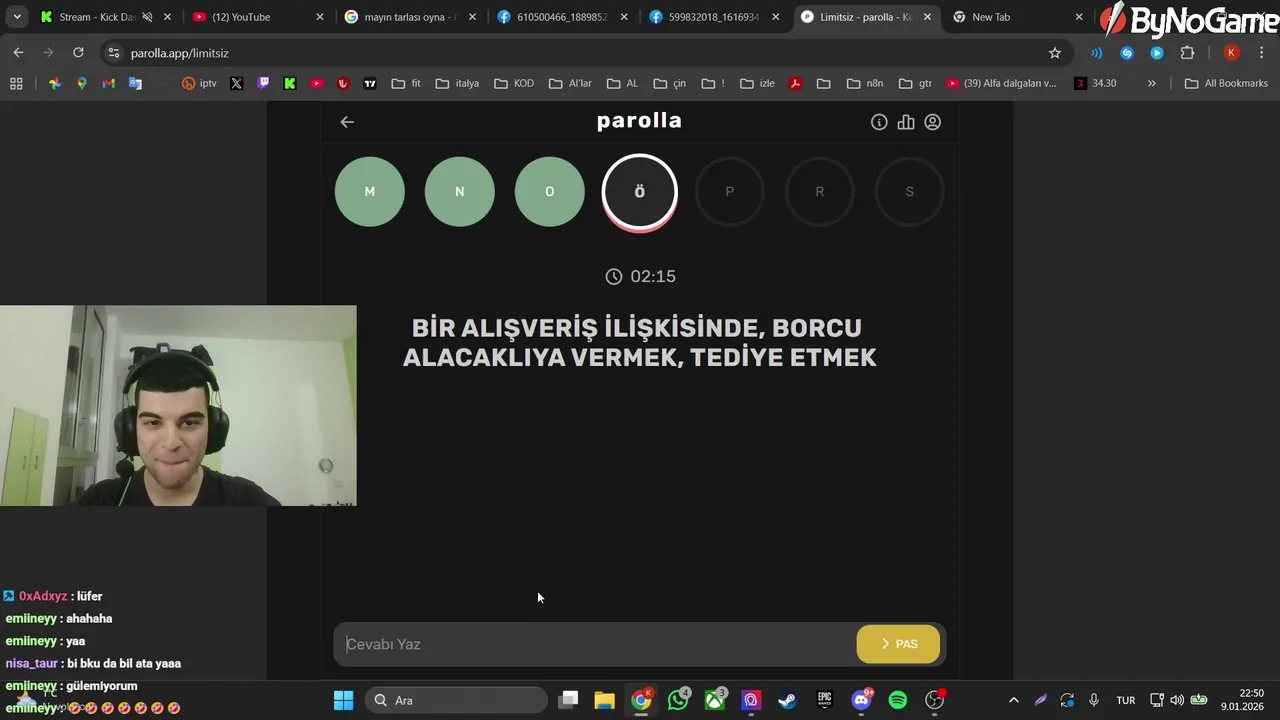Open the Chrome three-dot menu
1280x720 pixels.
[1262, 53]
